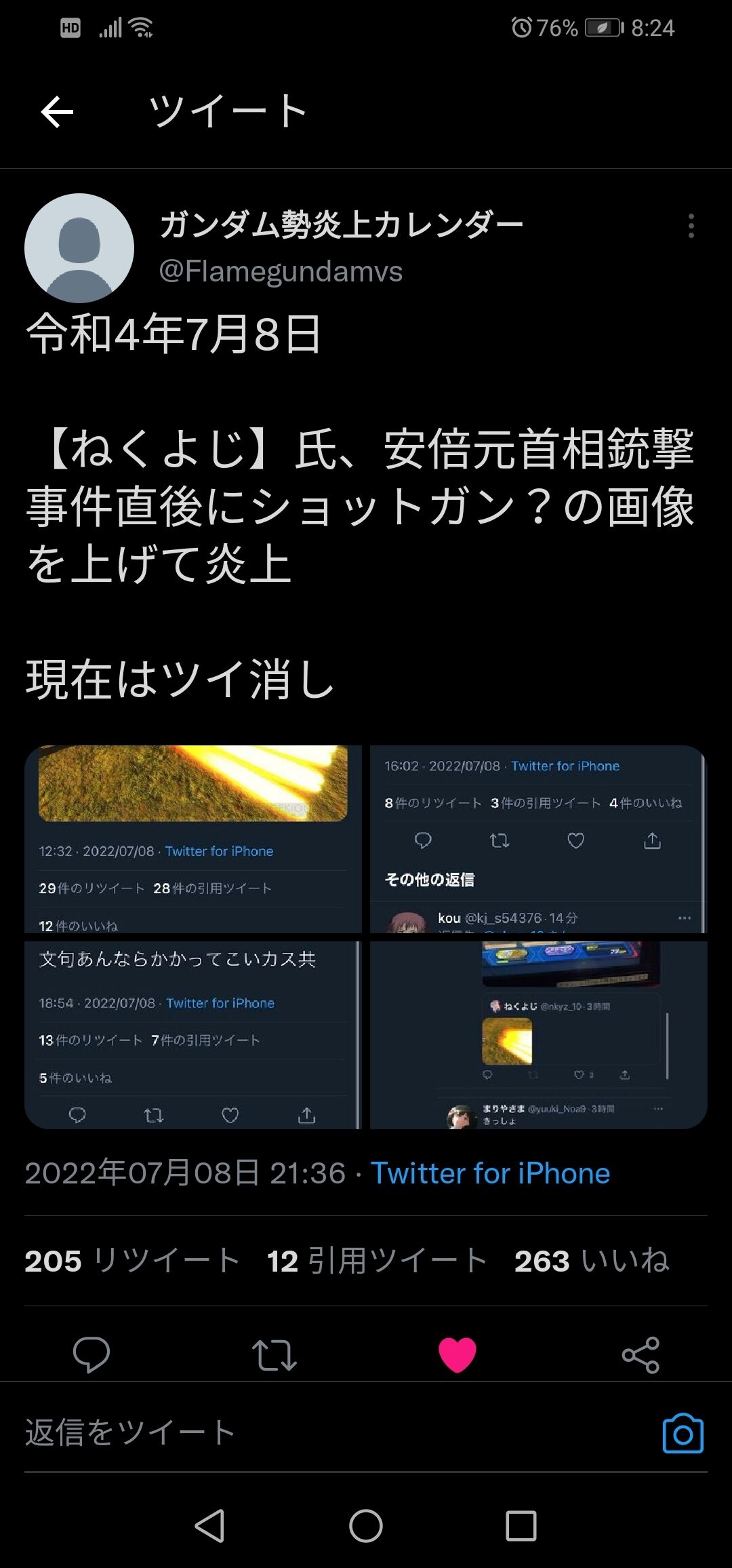Open top-right image with その他の返信
732x1568 pixels.
[539, 840]
